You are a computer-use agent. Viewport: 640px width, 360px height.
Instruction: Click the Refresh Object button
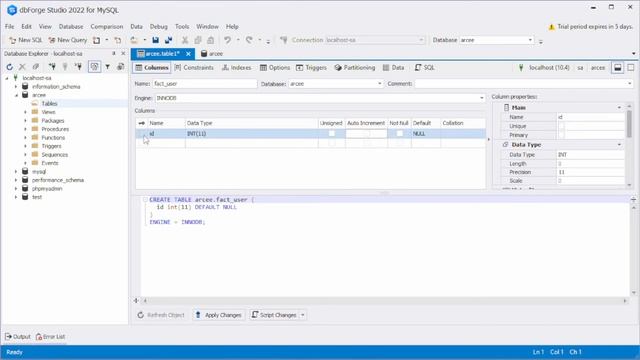(161, 315)
